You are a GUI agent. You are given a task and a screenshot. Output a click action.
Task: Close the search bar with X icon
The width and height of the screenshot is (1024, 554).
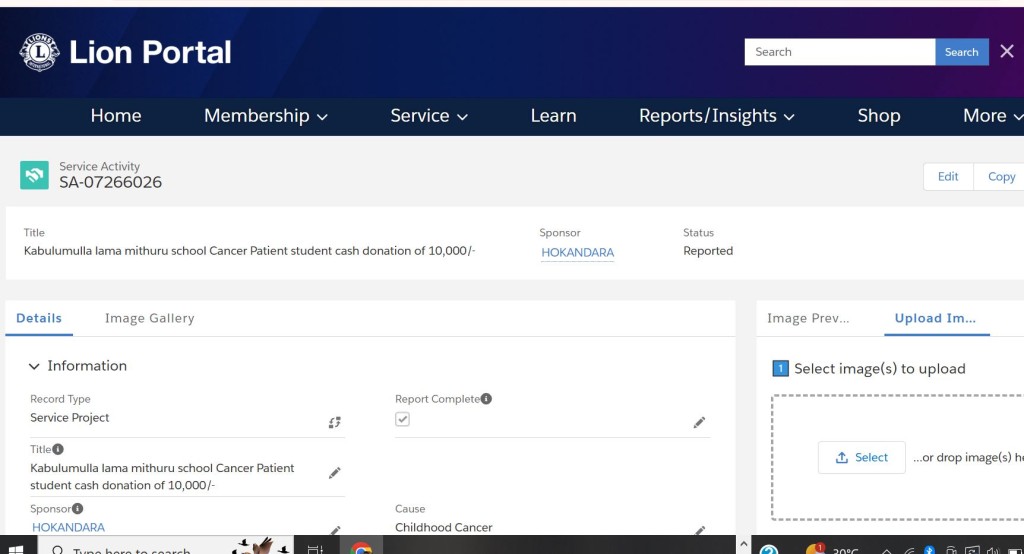tap(1007, 51)
